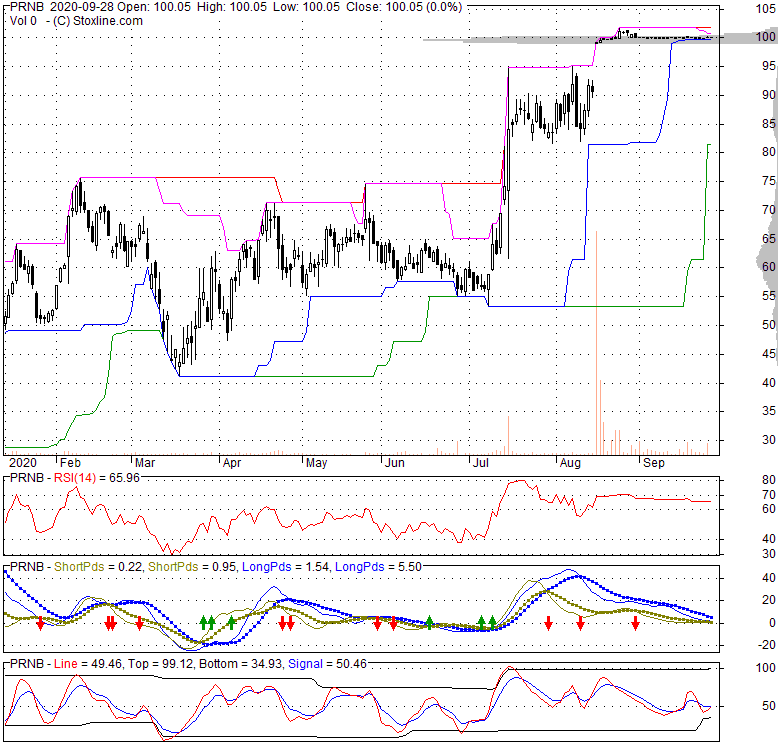The image size is (780, 745).
Task: Click the red sell arrow in January MACD
Action: click(40, 623)
